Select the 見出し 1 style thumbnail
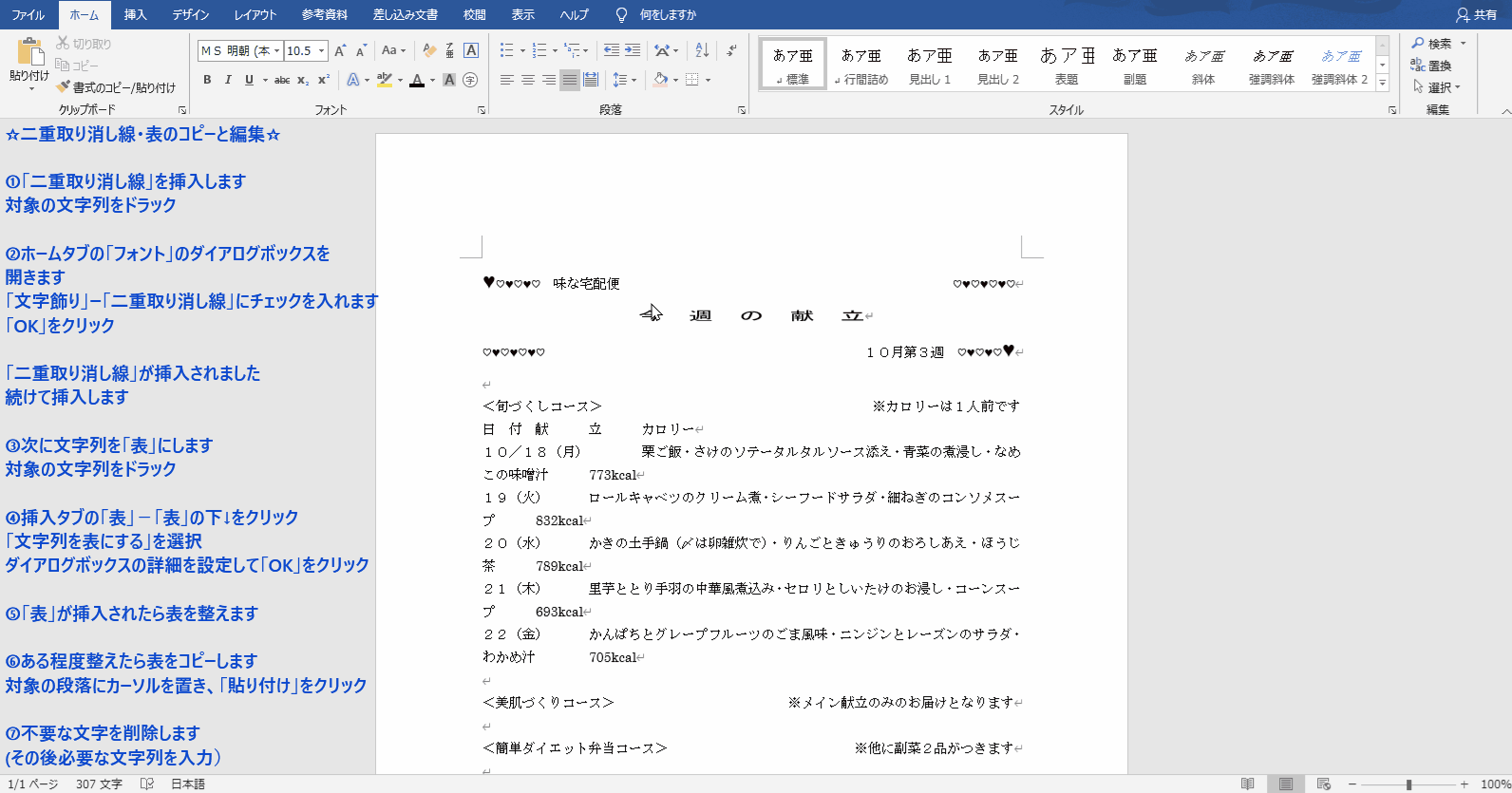This screenshot has width=1512, height=793. pos(930,66)
